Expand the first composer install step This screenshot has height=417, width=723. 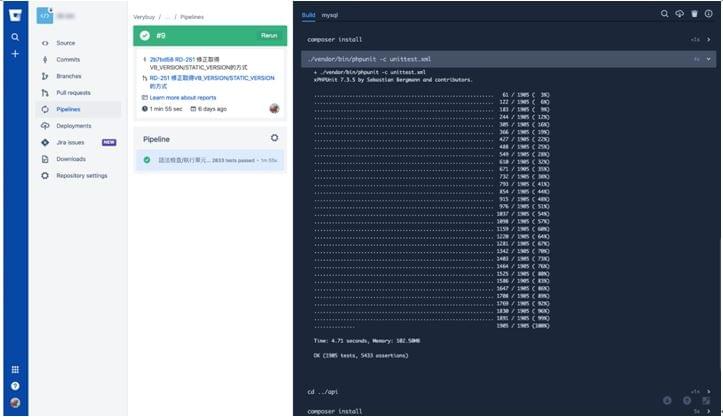[x=709, y=40]
